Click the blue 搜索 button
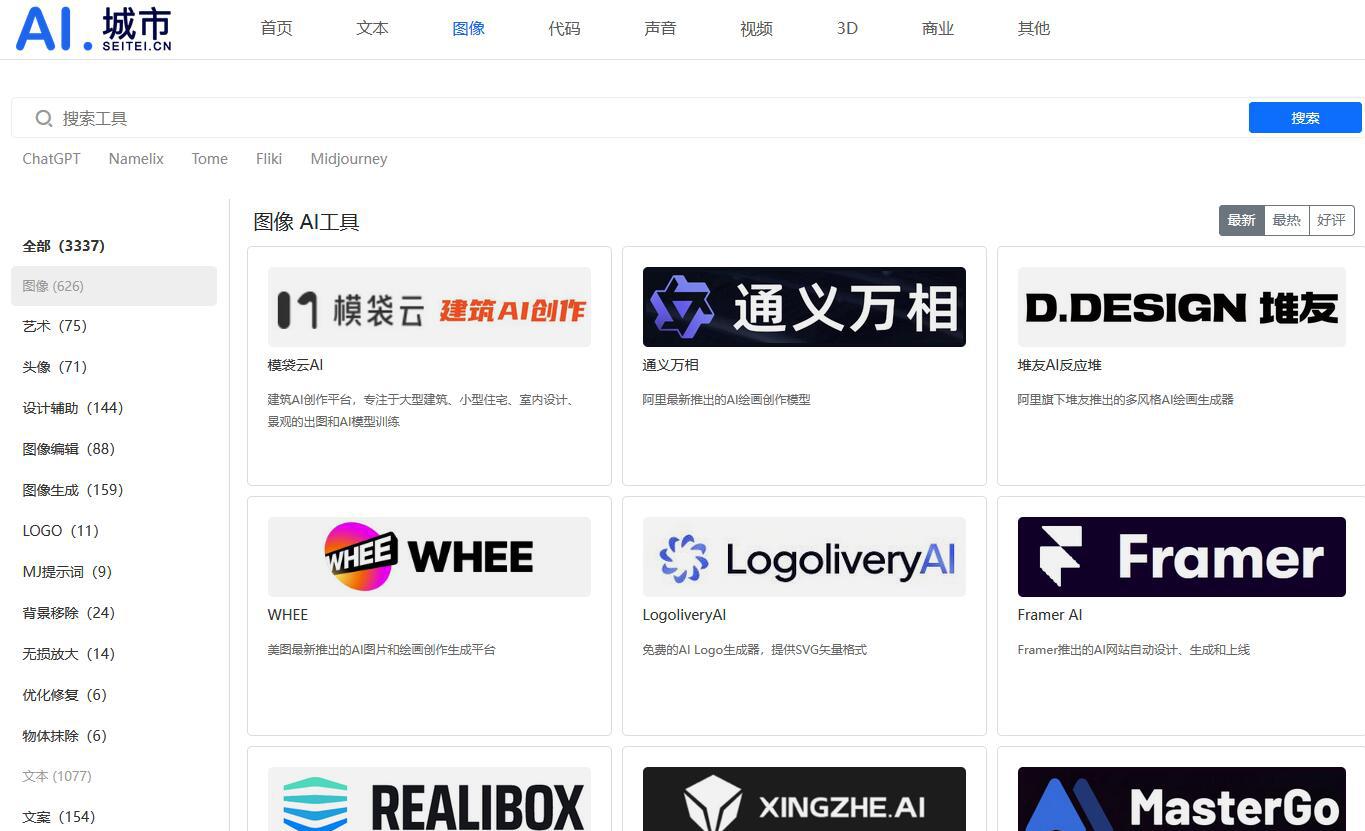Image resolution: width=1365 pixels, height=831 pixels. (x=1305, y=117)
